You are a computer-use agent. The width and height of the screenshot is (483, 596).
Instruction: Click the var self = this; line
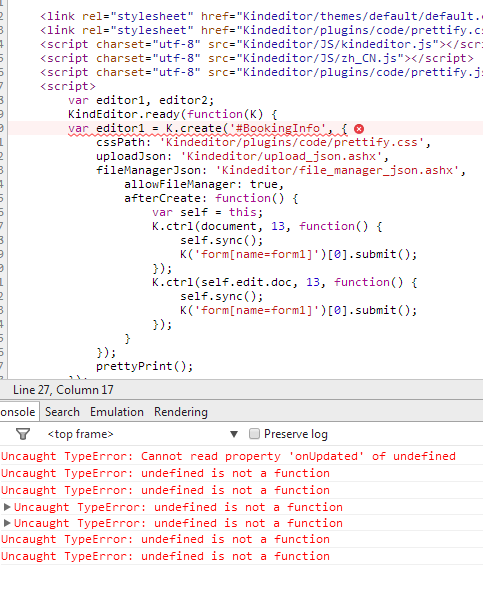(x=207, y=212)
